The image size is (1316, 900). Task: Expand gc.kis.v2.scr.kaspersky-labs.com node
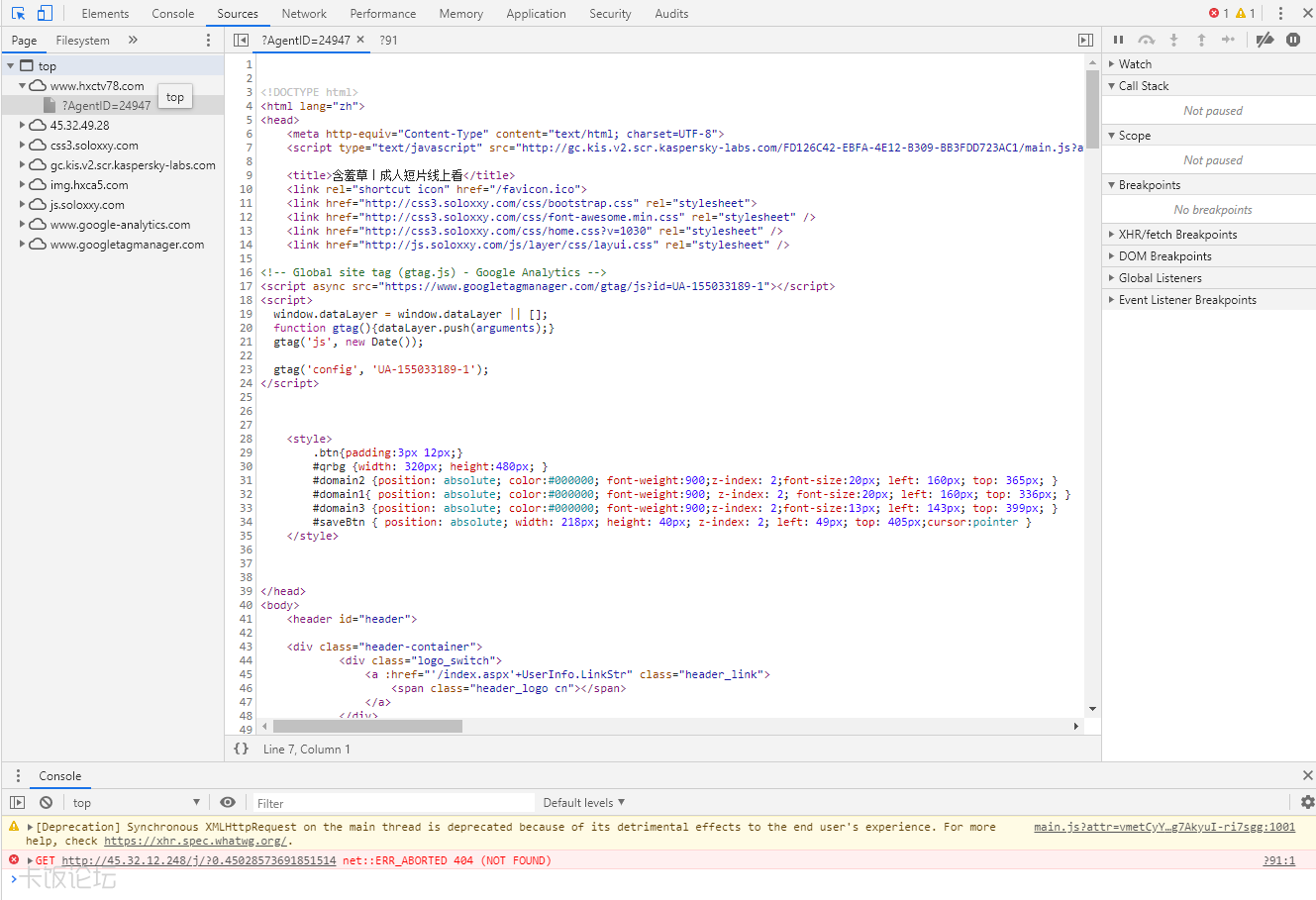point(22,165)
